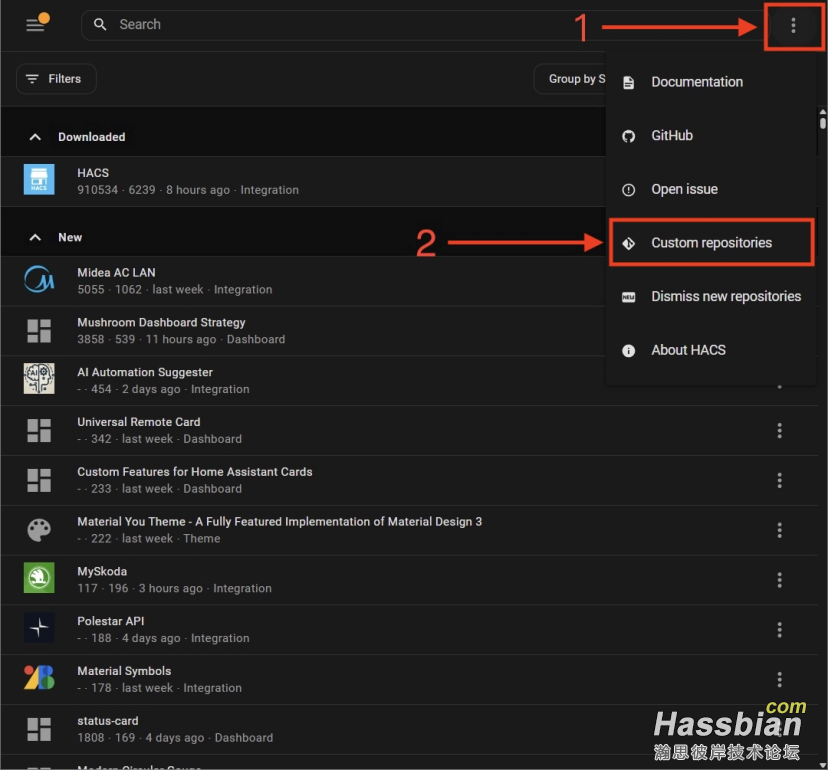
Task: Click the AI Automation Suggester icon
Action: (39, 378)
